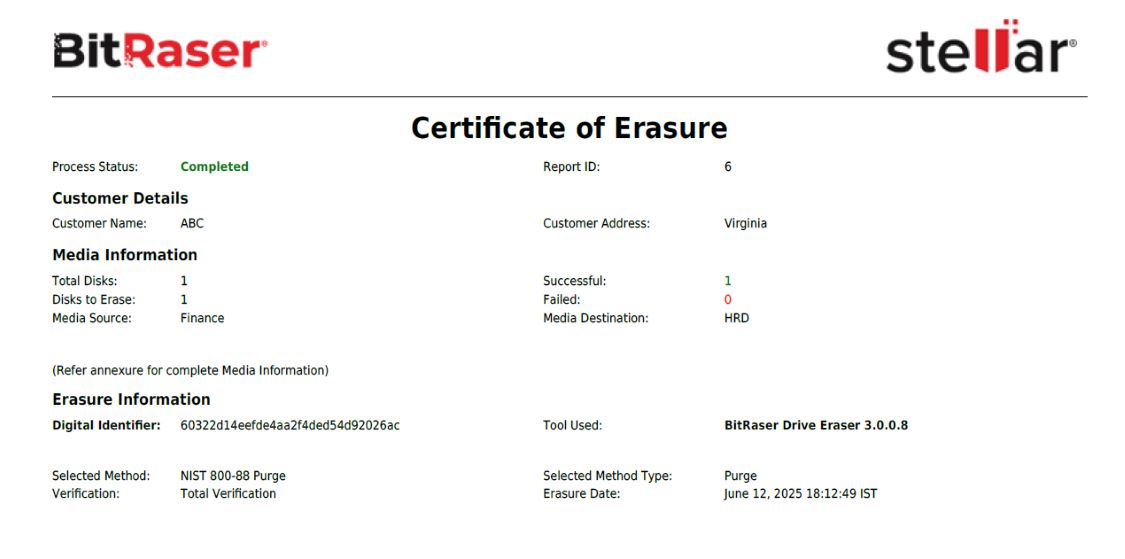Select the Total Disks value 1
The image size is (1125, 559).
[x=184, y=281]
